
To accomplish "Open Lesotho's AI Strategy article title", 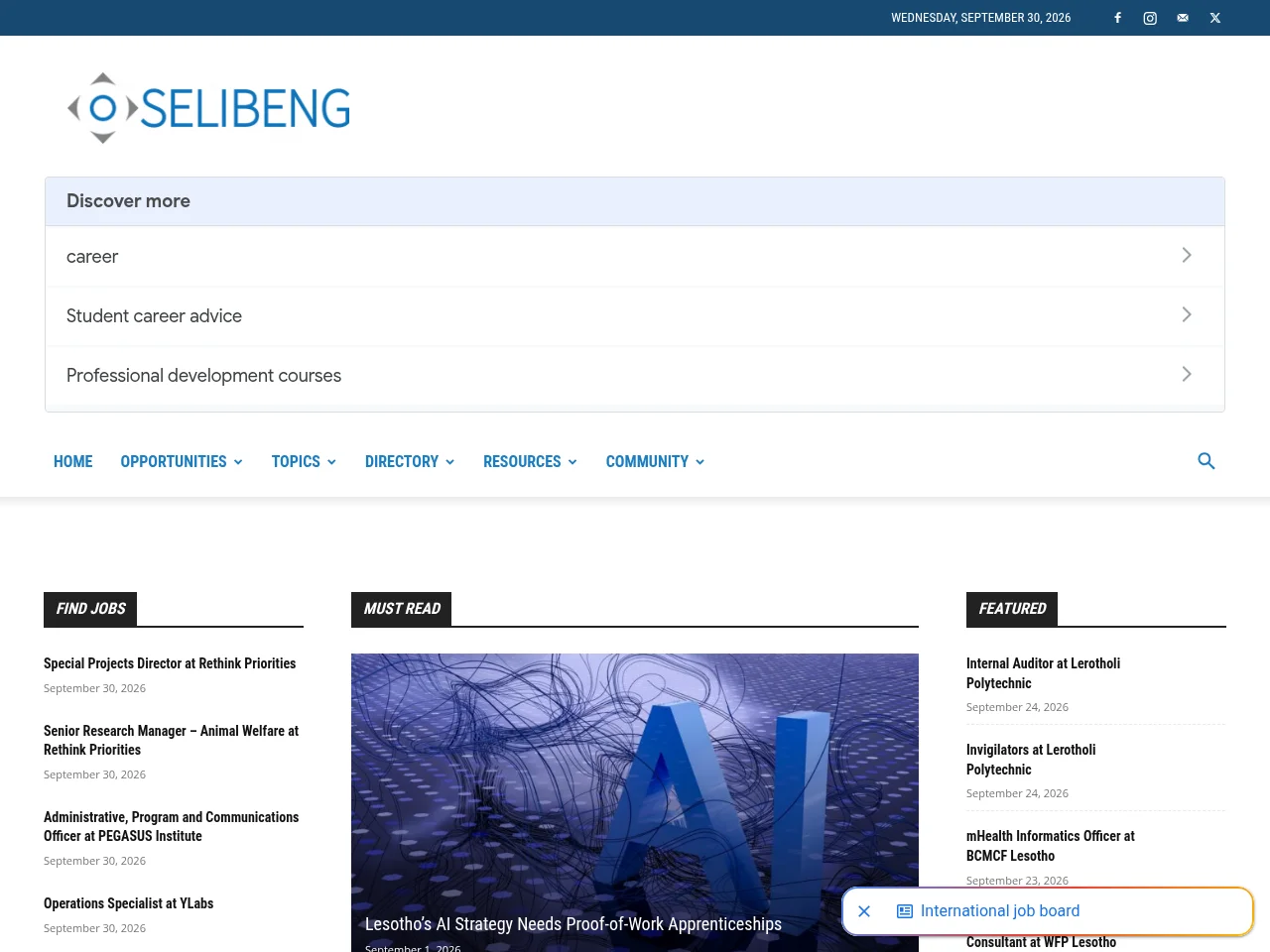I will [x=573, y=924].
